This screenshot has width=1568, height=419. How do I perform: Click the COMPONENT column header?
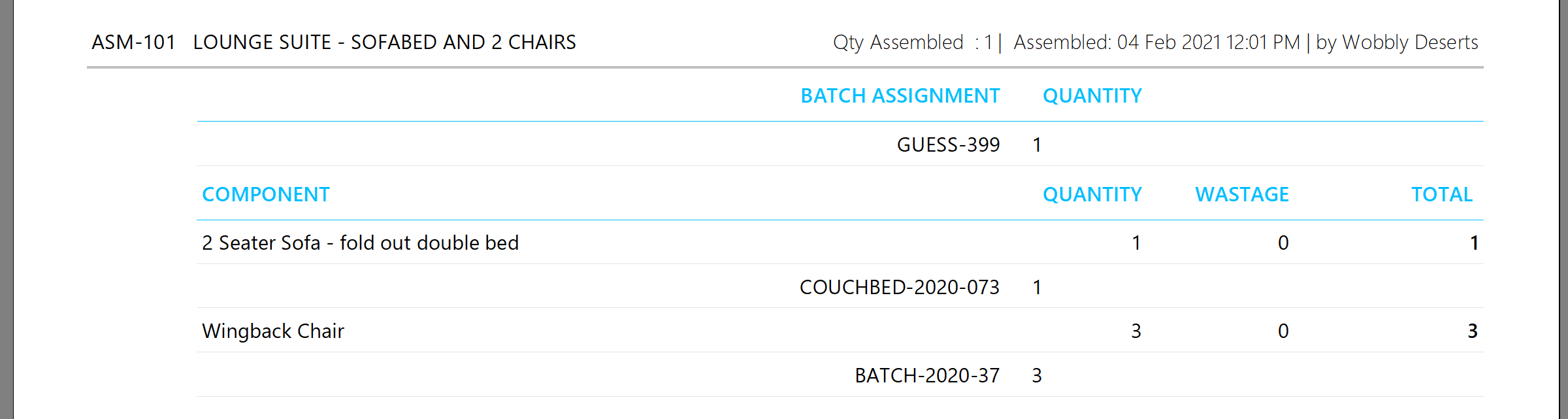266,195
